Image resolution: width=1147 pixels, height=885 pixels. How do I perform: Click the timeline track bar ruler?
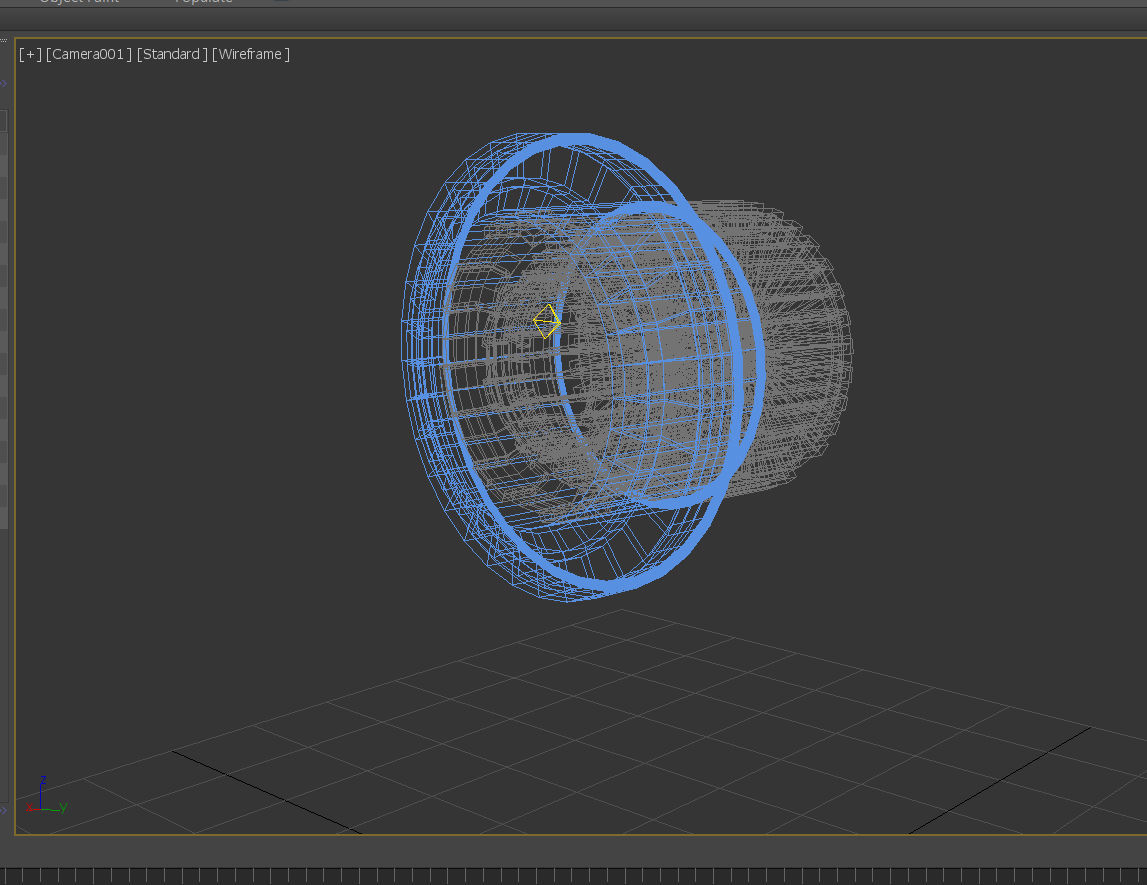point(574,875)
